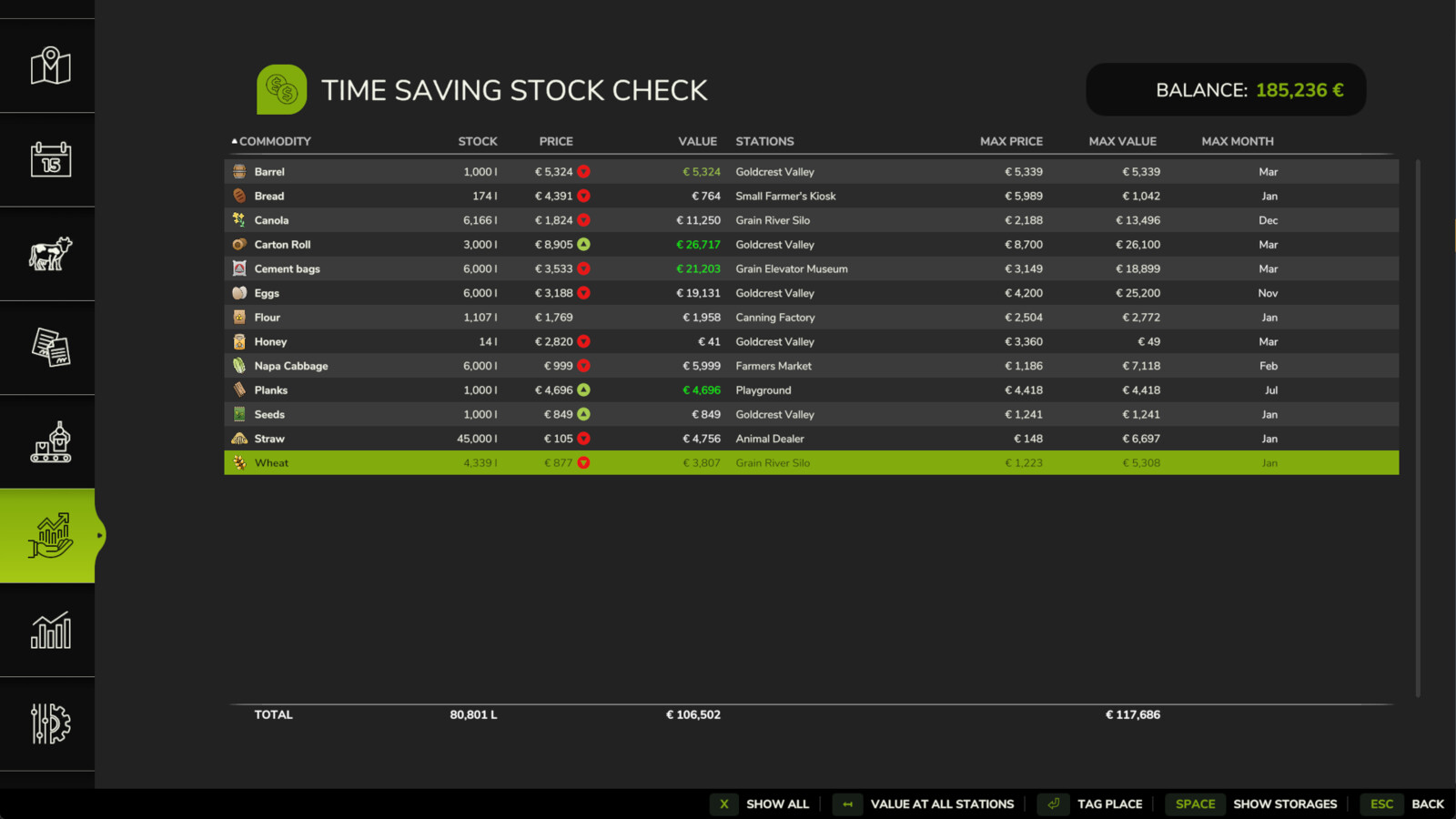Click SHOW STORAGES in the bottom bar

click(x=1285, y=804)
